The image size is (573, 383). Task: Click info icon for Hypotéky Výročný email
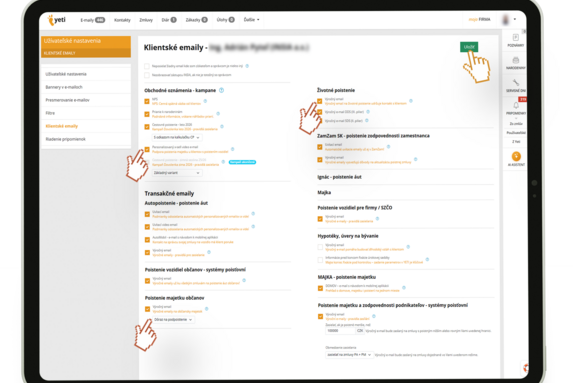tap(408, 247)
